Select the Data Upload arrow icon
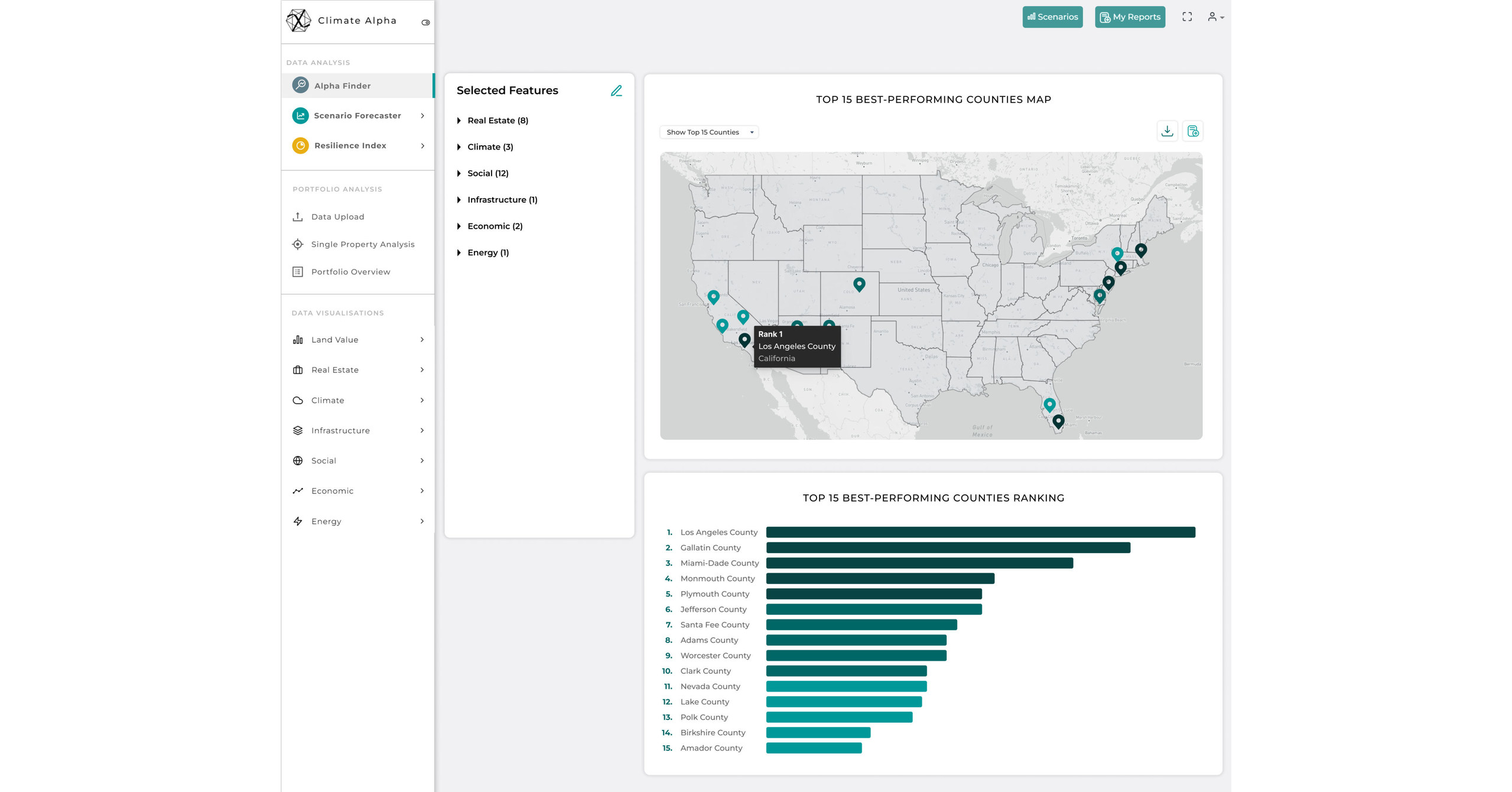 point(298,216)
